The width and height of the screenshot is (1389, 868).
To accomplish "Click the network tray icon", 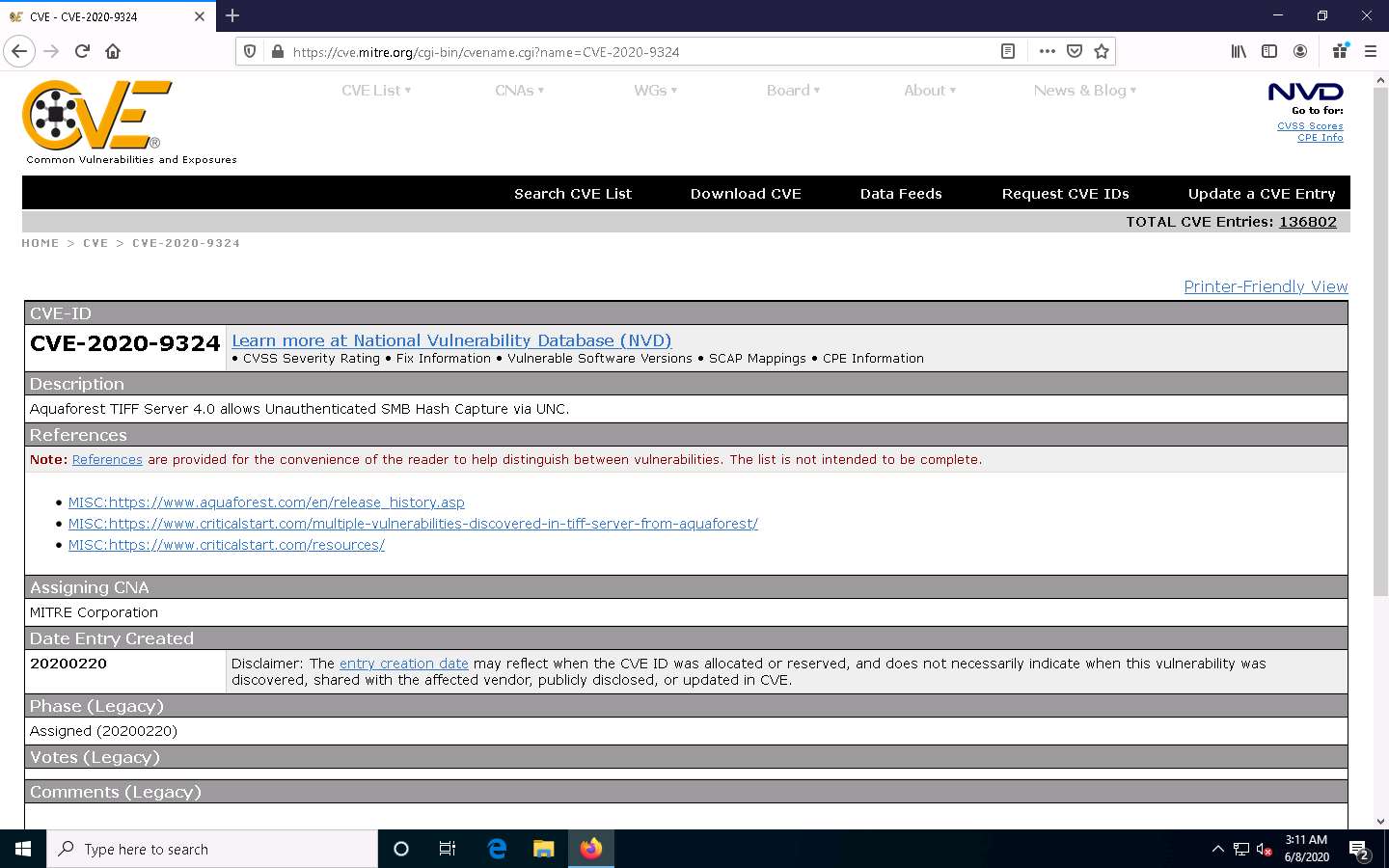I will 1241,850.
